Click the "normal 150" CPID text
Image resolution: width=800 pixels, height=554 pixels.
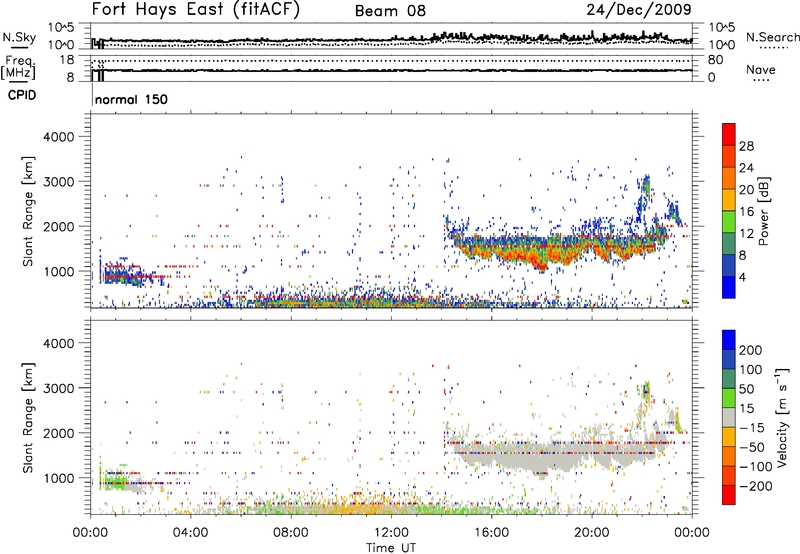tap(131, 99)
